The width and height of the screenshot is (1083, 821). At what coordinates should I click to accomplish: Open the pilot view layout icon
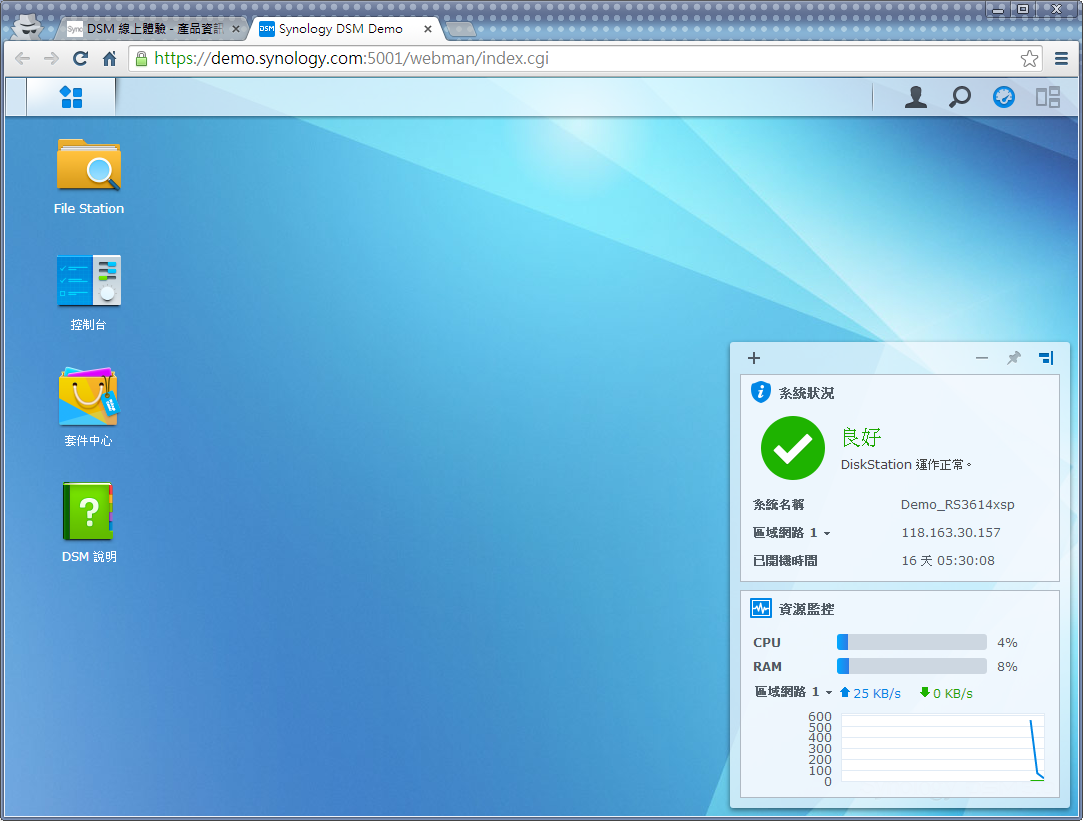pyautogui.click(x=1048, y=97)
